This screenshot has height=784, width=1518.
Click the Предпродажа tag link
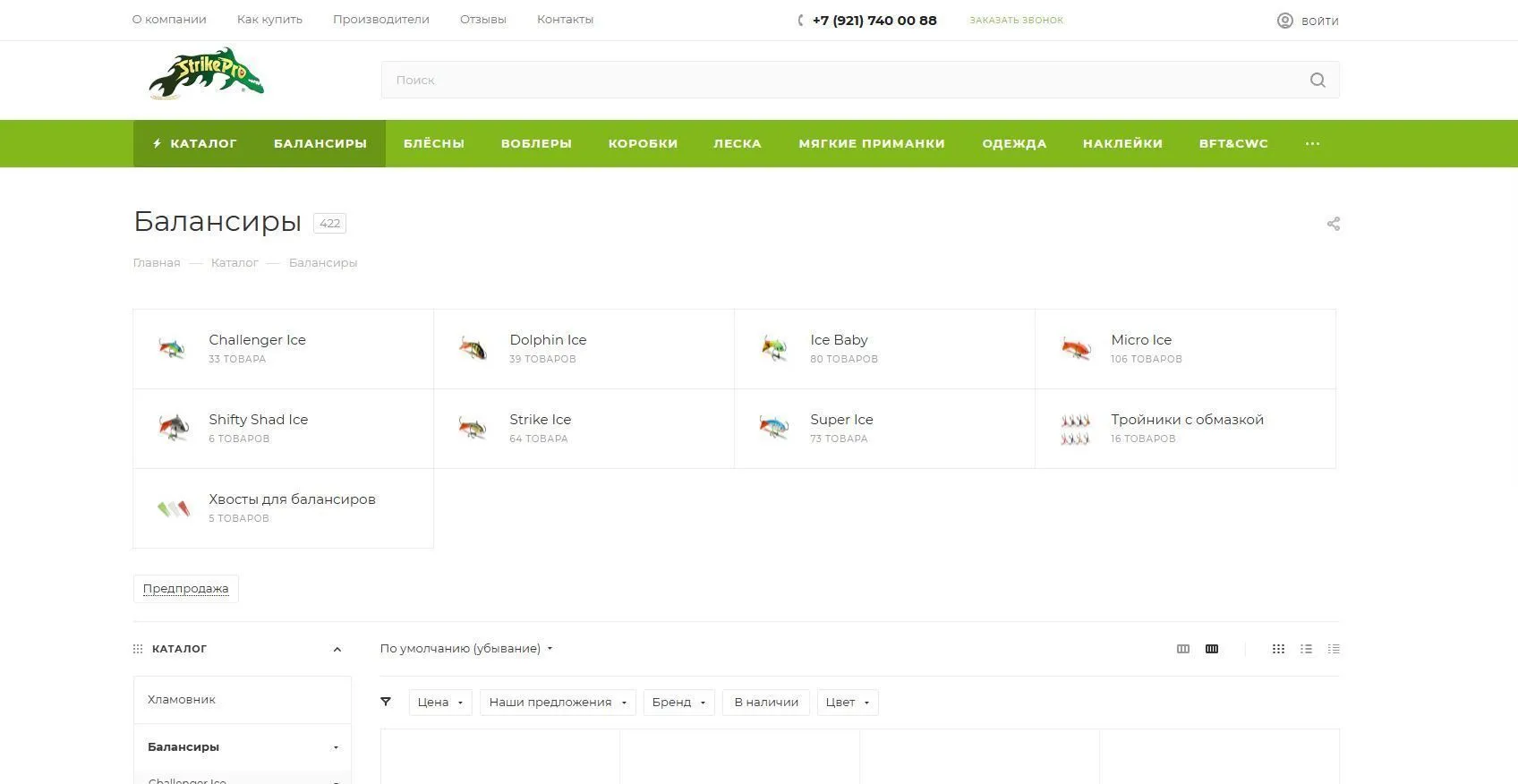click(x=185, y=589)
